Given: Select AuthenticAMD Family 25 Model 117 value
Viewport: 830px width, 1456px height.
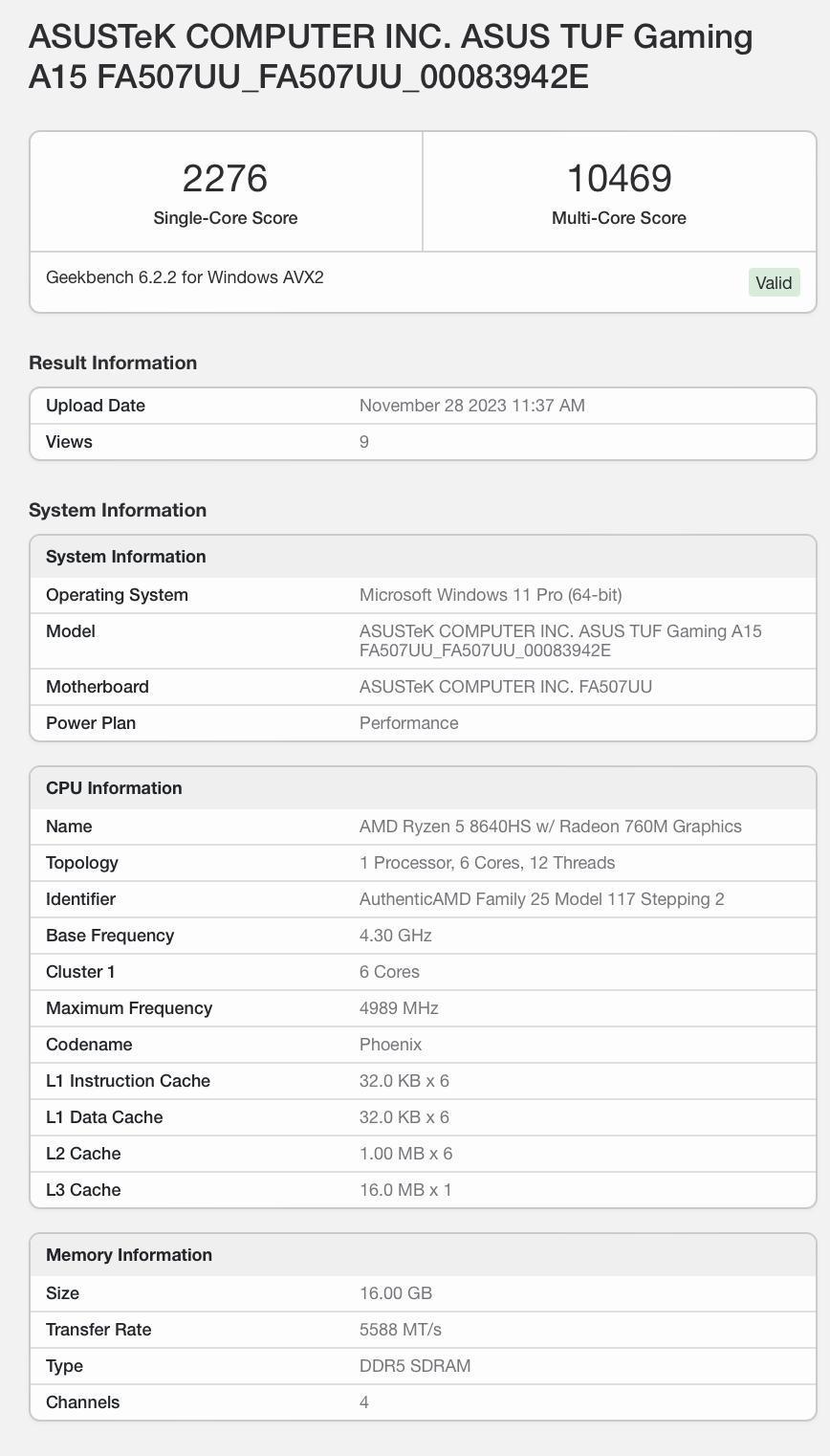Looking at the screenshot, I should 542,899.
